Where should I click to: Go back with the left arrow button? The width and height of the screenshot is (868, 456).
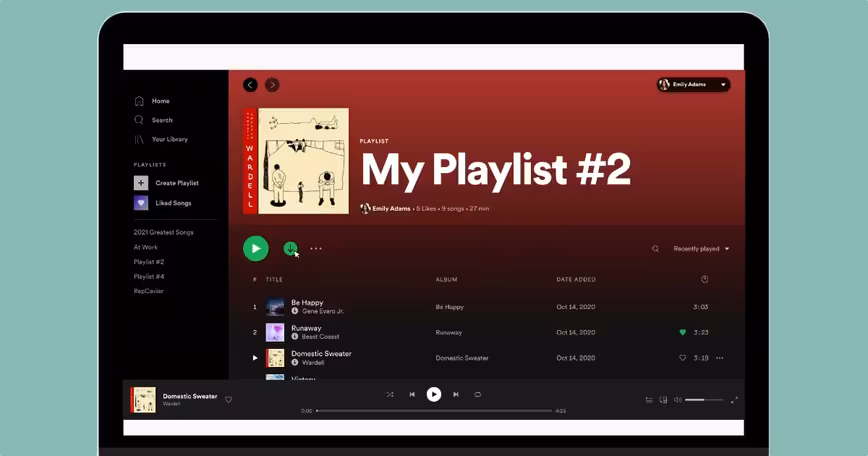(250, 85)
